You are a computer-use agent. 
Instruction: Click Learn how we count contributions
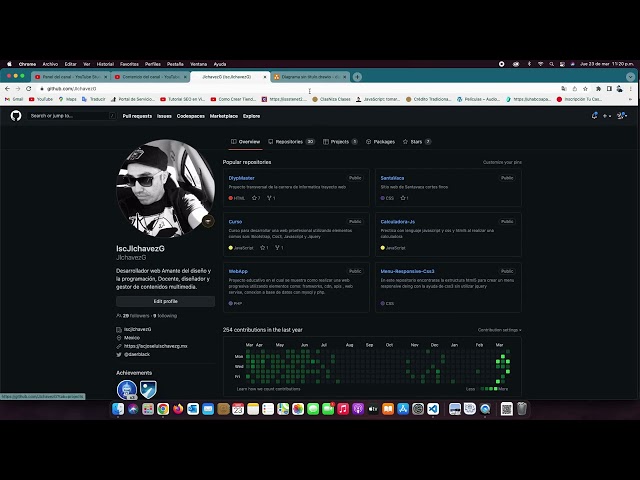click(x=268, y=389)
